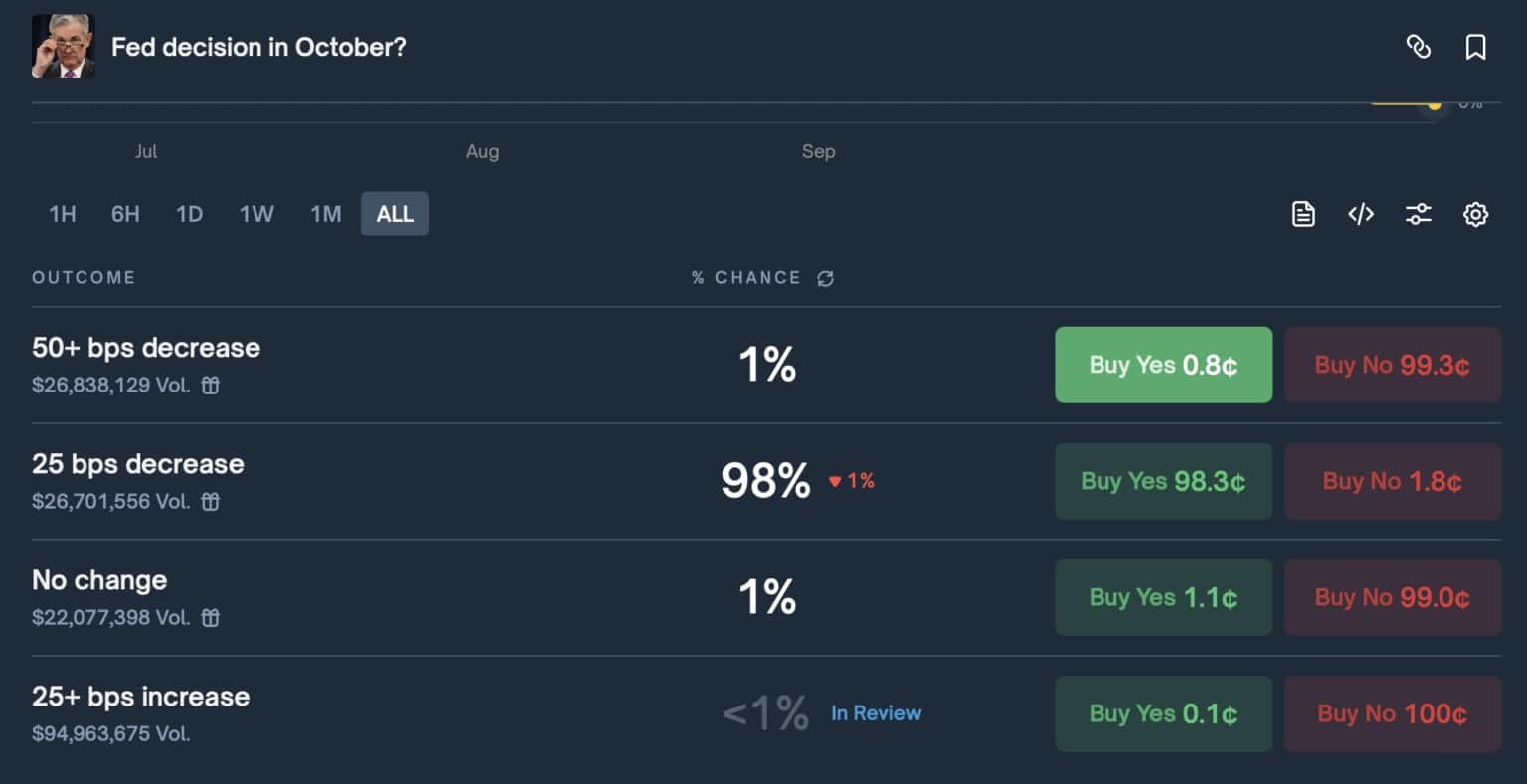Open the chart settings gear
The image size is (1527, 784).
(1476, 214)
